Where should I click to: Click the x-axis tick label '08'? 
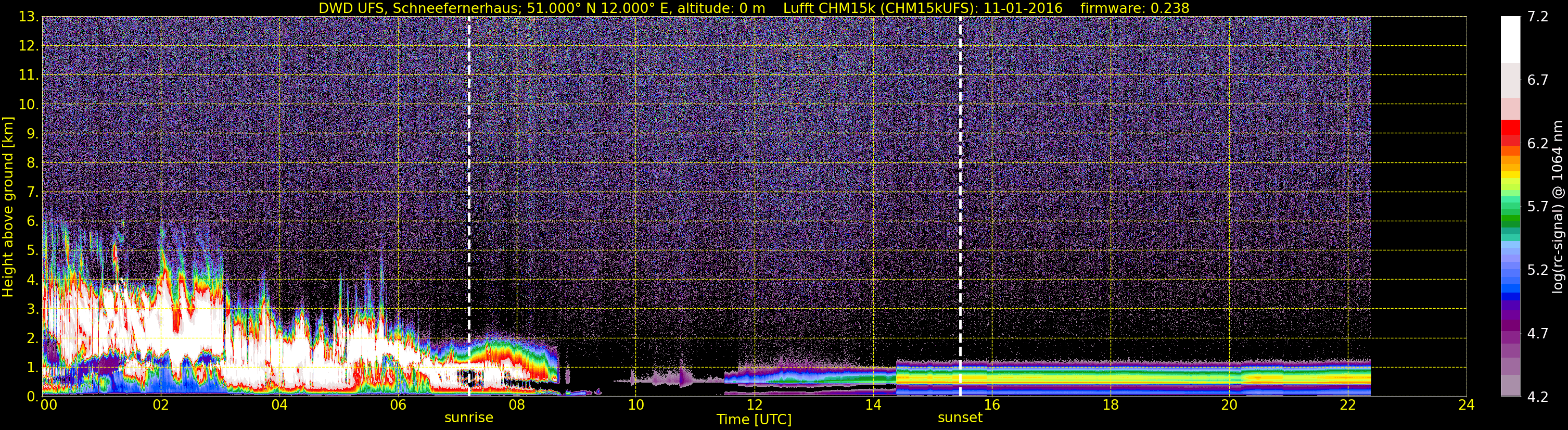[x=517, y=405]
